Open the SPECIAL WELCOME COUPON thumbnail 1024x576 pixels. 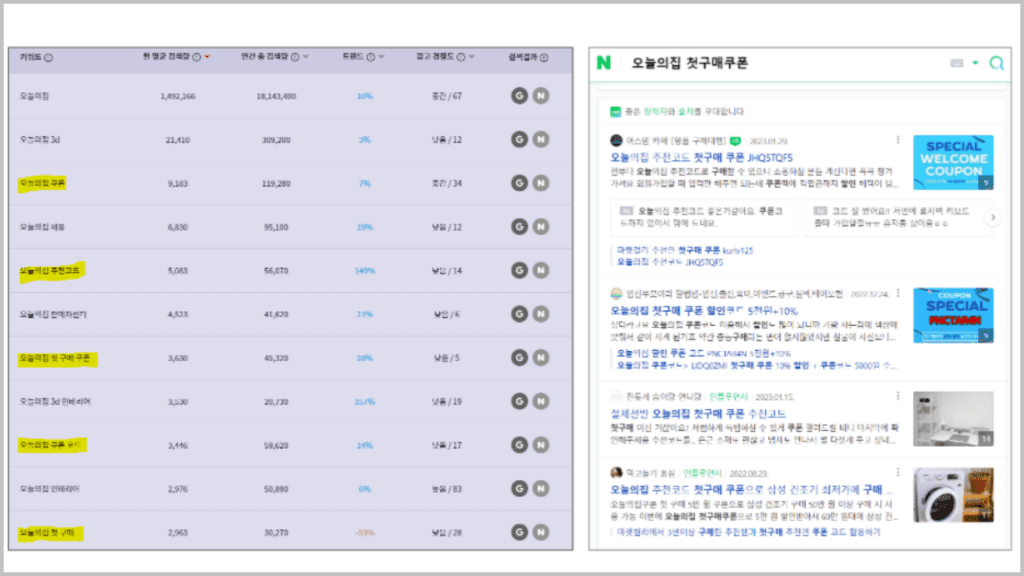click(x=953, y=163)
